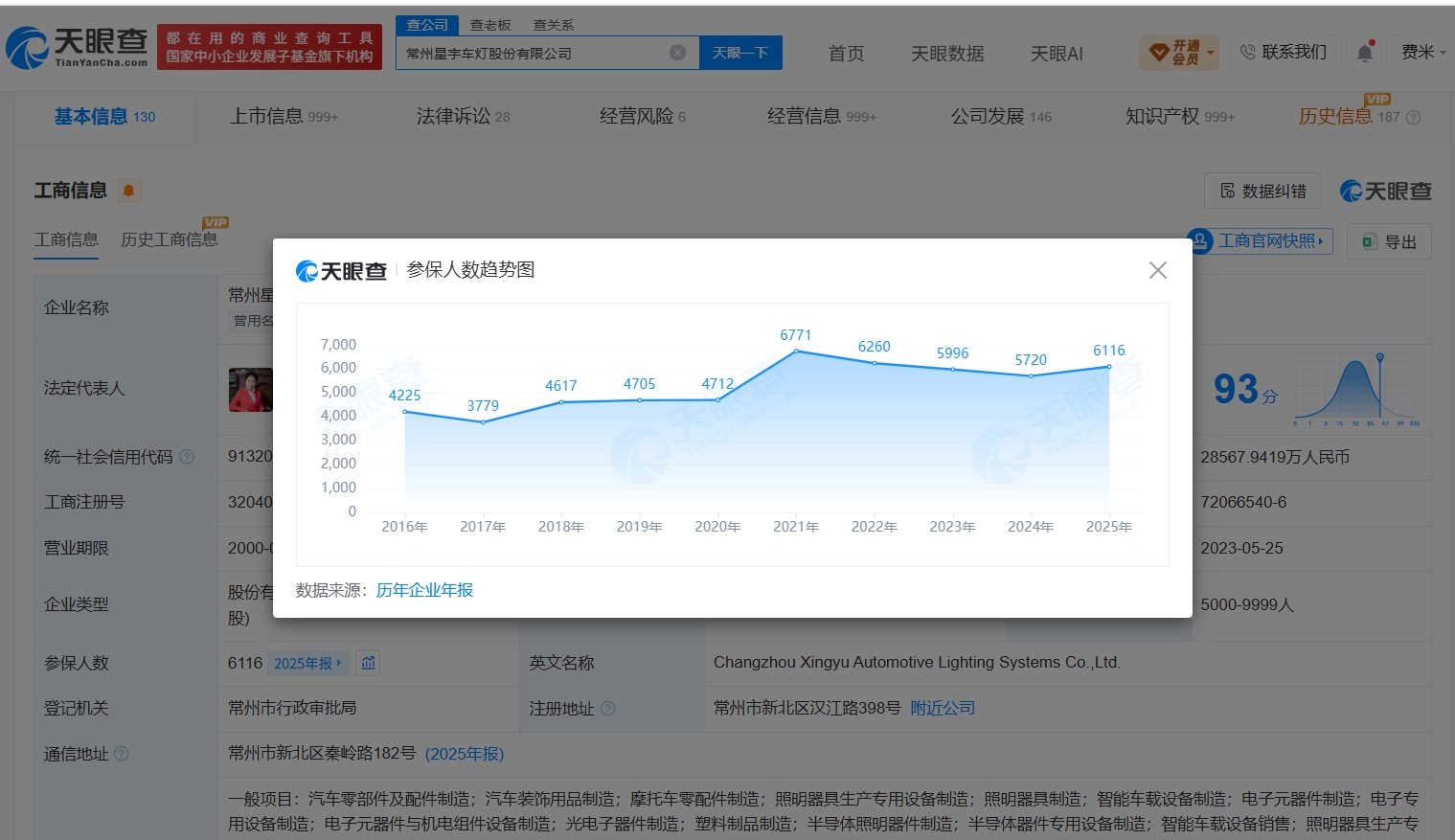
Task: Open the 开通会员 VIP dropdown
Action: [1178, 52]
